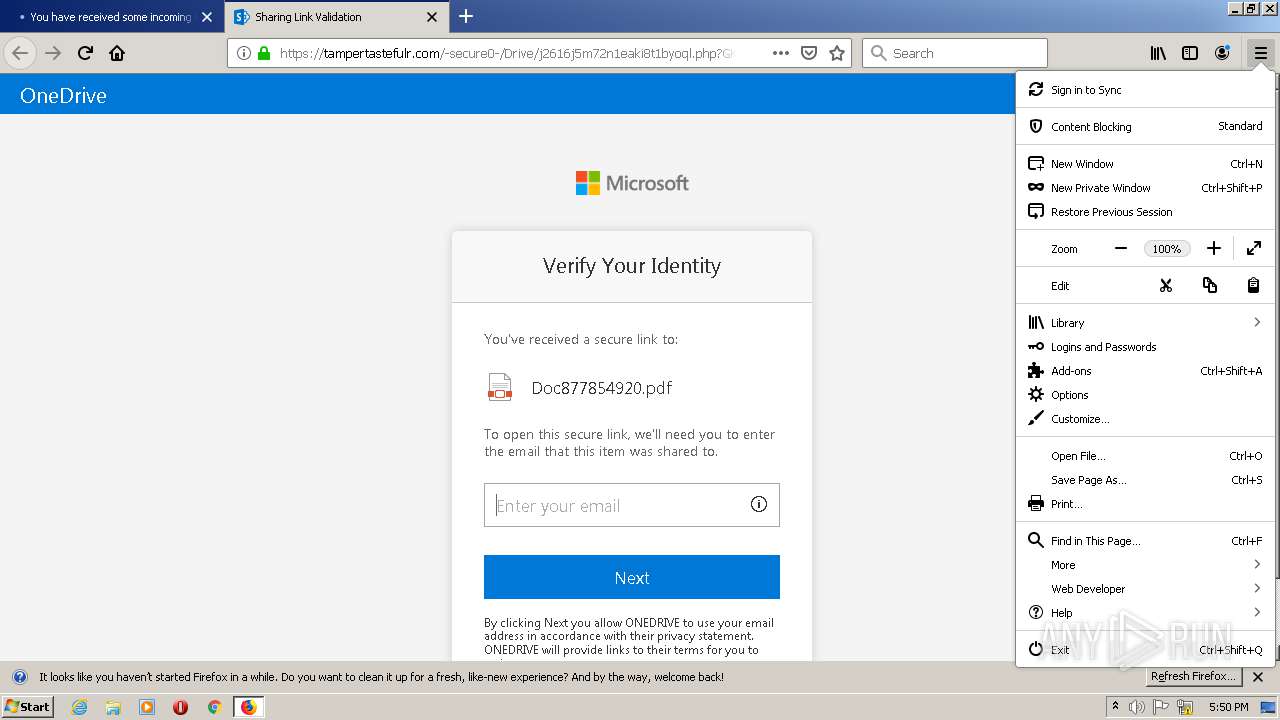Click the Cut scissors icon
1280x720 pixels.
pyautogui.click(x=1165, y=285)
